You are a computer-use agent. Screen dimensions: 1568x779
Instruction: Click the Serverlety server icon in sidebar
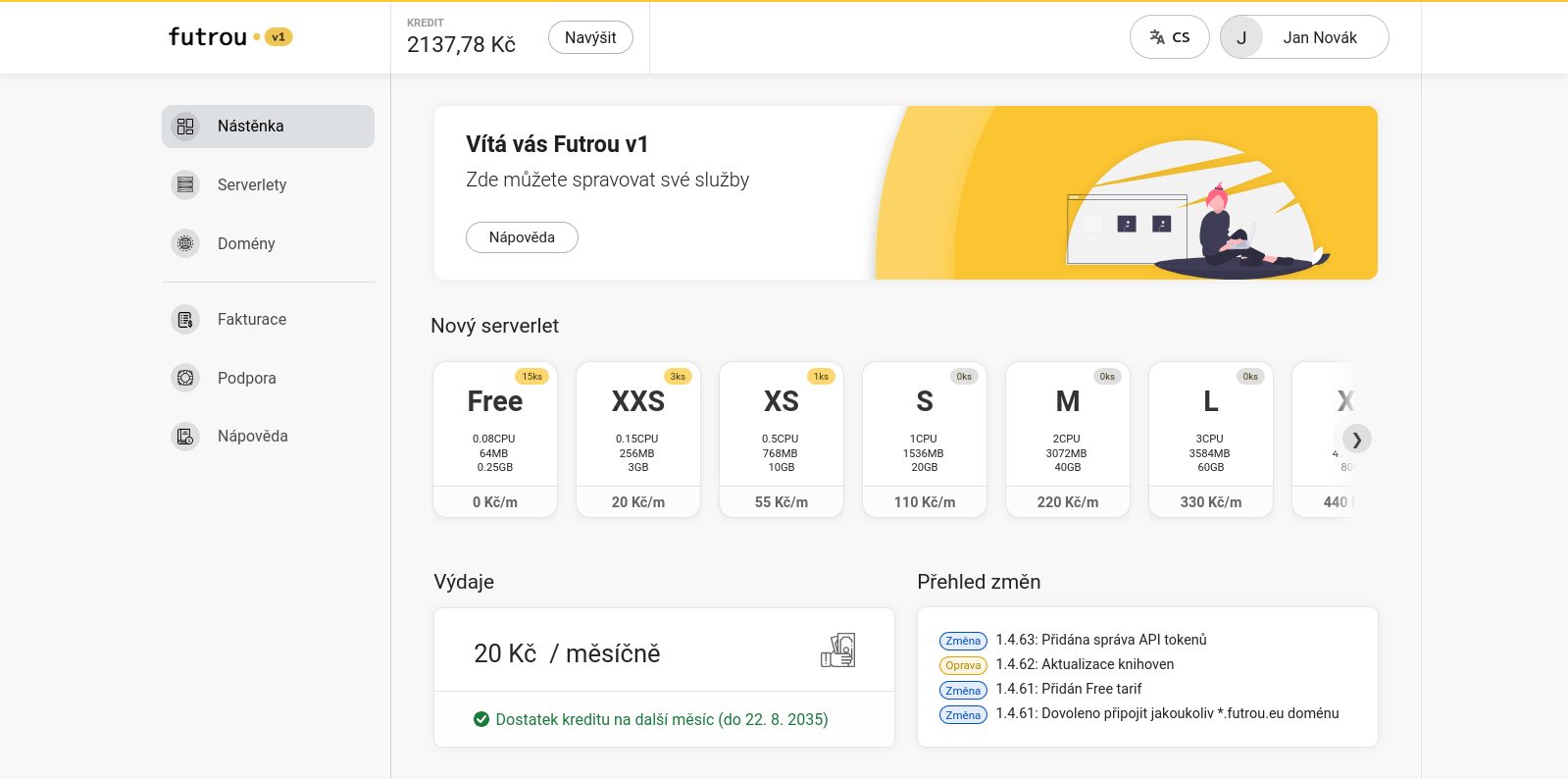click(185, 184)
